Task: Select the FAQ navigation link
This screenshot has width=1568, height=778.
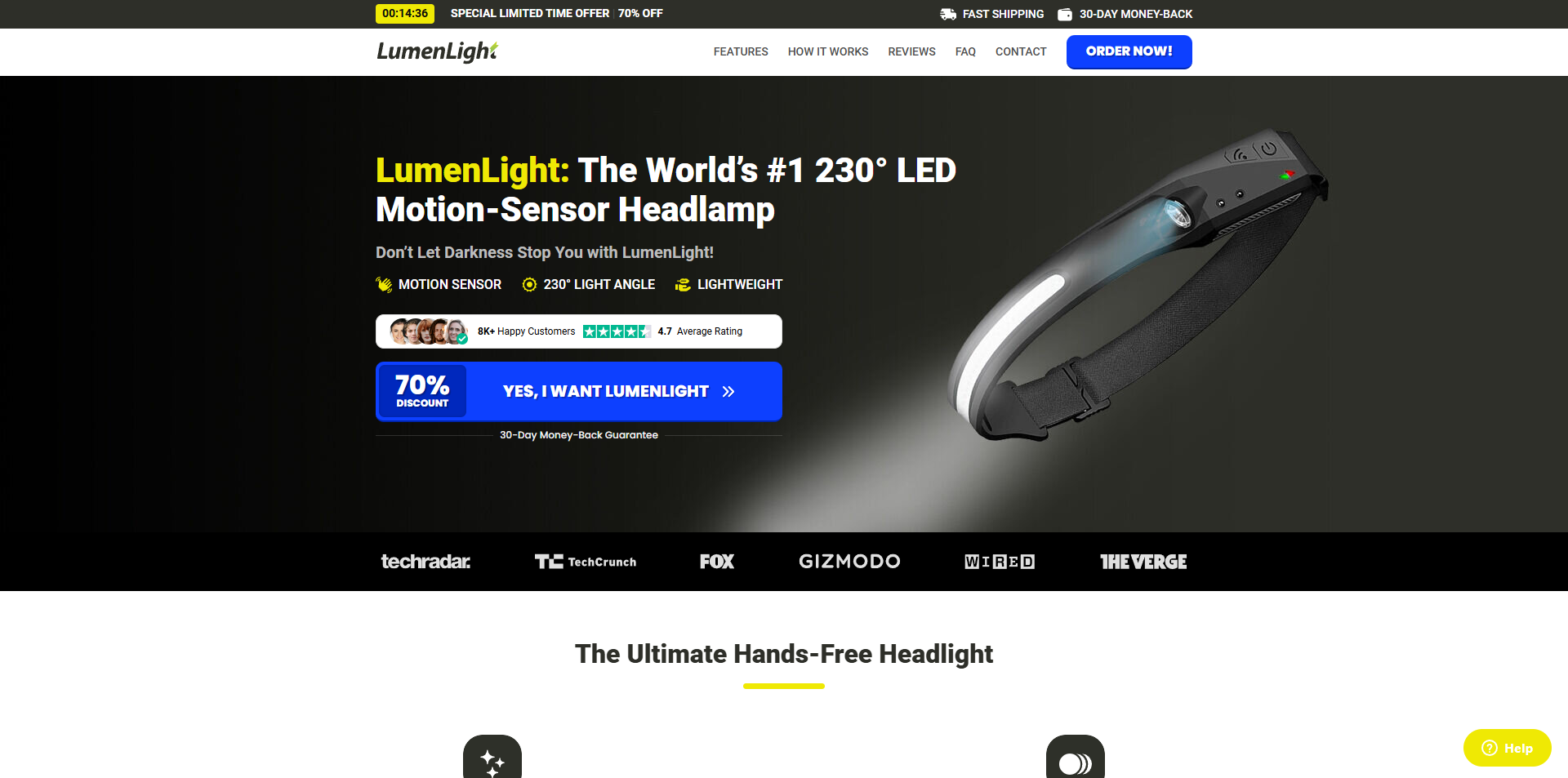Action: pos(965,51)
